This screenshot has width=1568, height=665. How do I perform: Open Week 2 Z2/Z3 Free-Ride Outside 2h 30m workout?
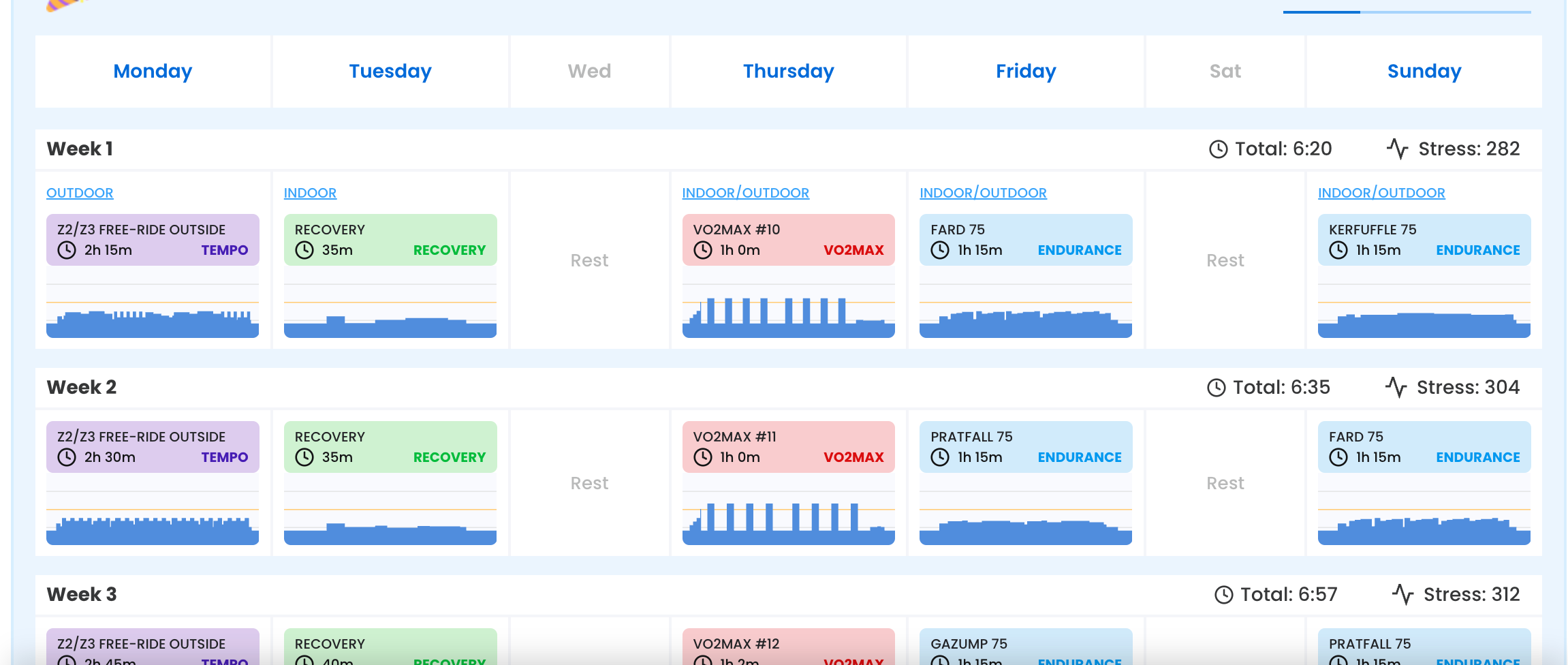[x=153, y=447]
